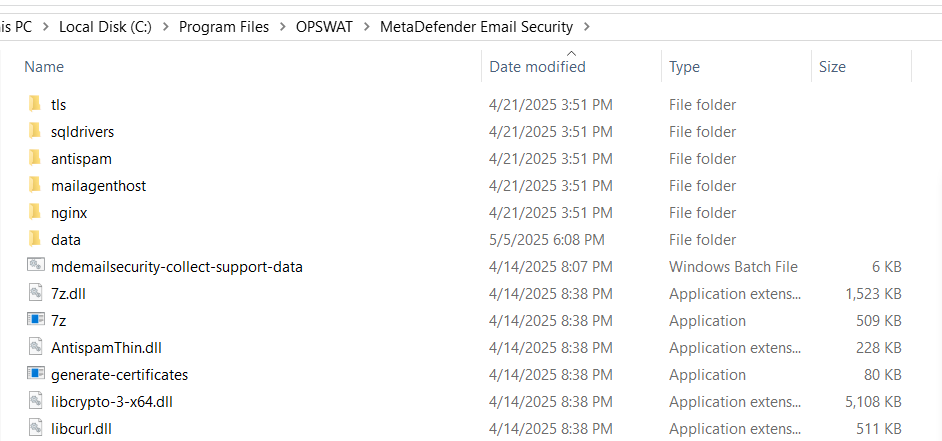Go to OPSWAT in address bar

click(325, 27)
